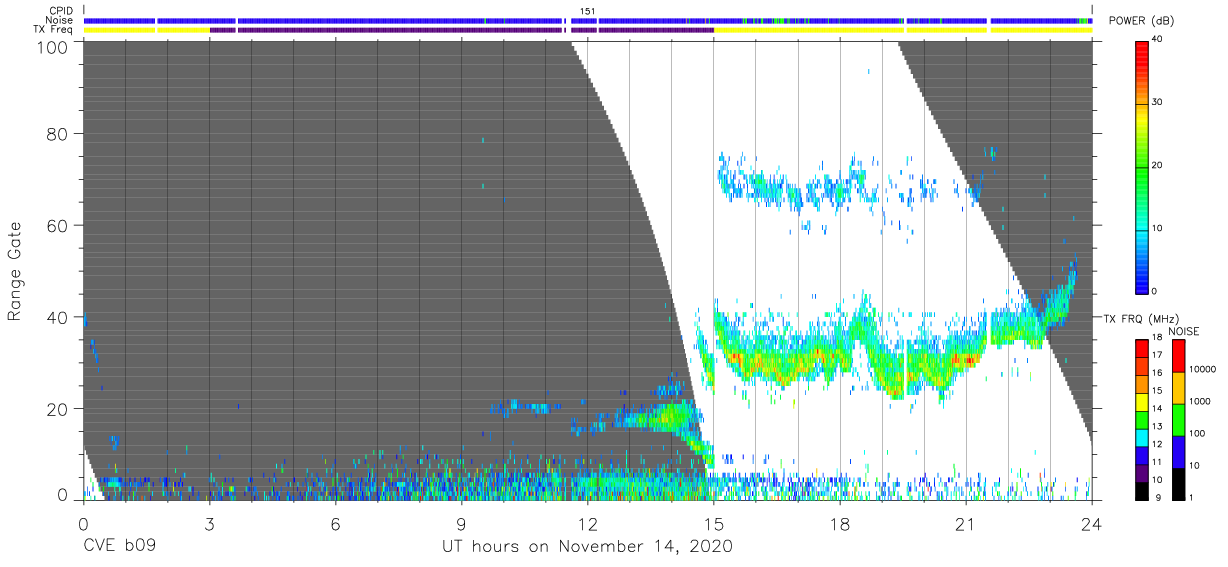Image resolution: width=1228 pixels, height=567 pixels.
Task: Click the blue Noise bar above the plot
Action: click(x=588, y=20)
